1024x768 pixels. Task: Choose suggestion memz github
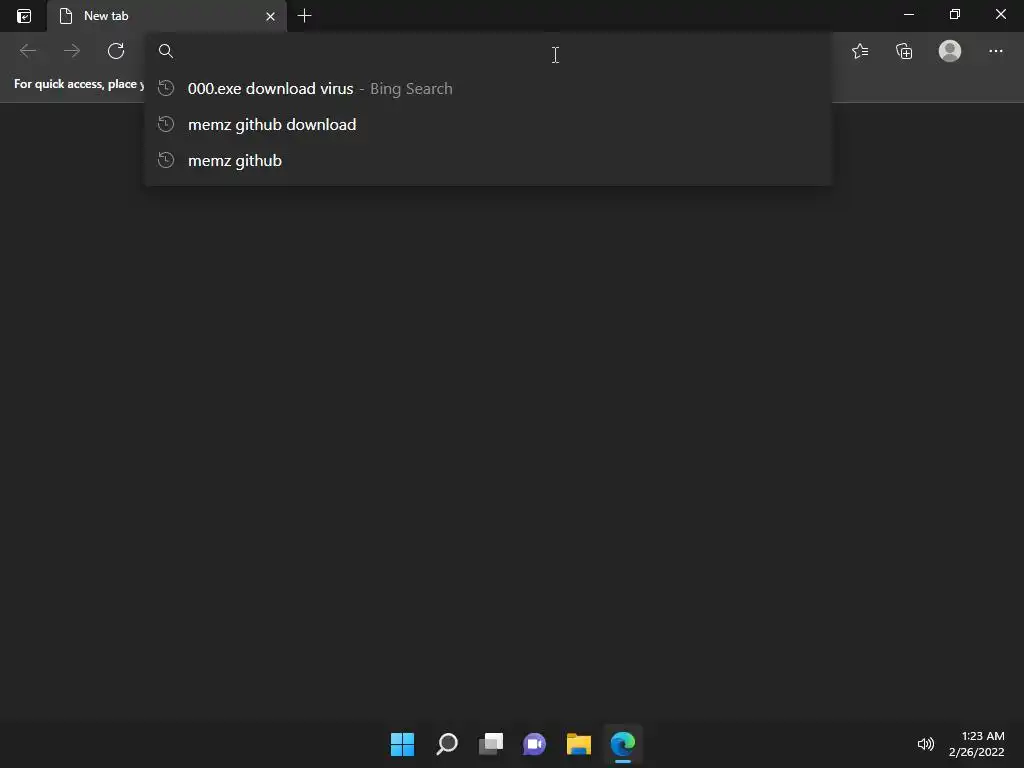pyautogui.click(x=488, y=160)
